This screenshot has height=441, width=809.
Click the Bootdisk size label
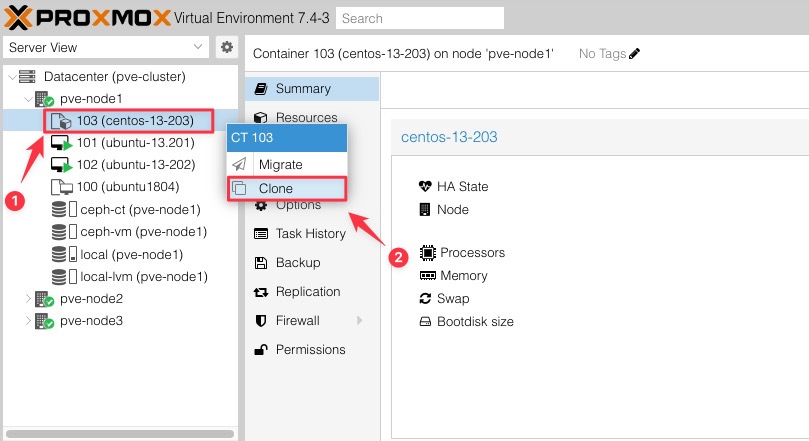coord(475,321)
